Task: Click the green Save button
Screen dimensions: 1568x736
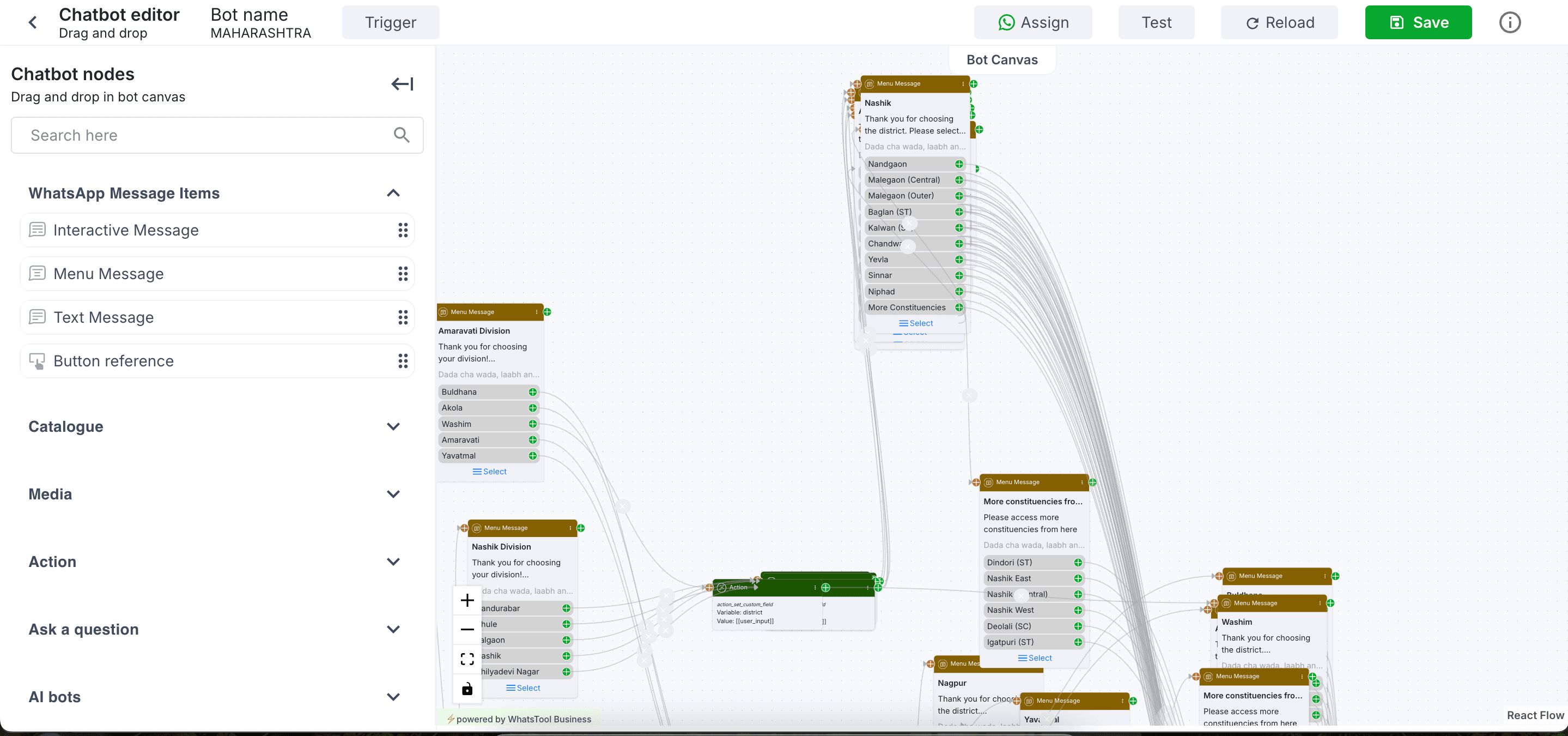Action: (x=1418, y=22)
